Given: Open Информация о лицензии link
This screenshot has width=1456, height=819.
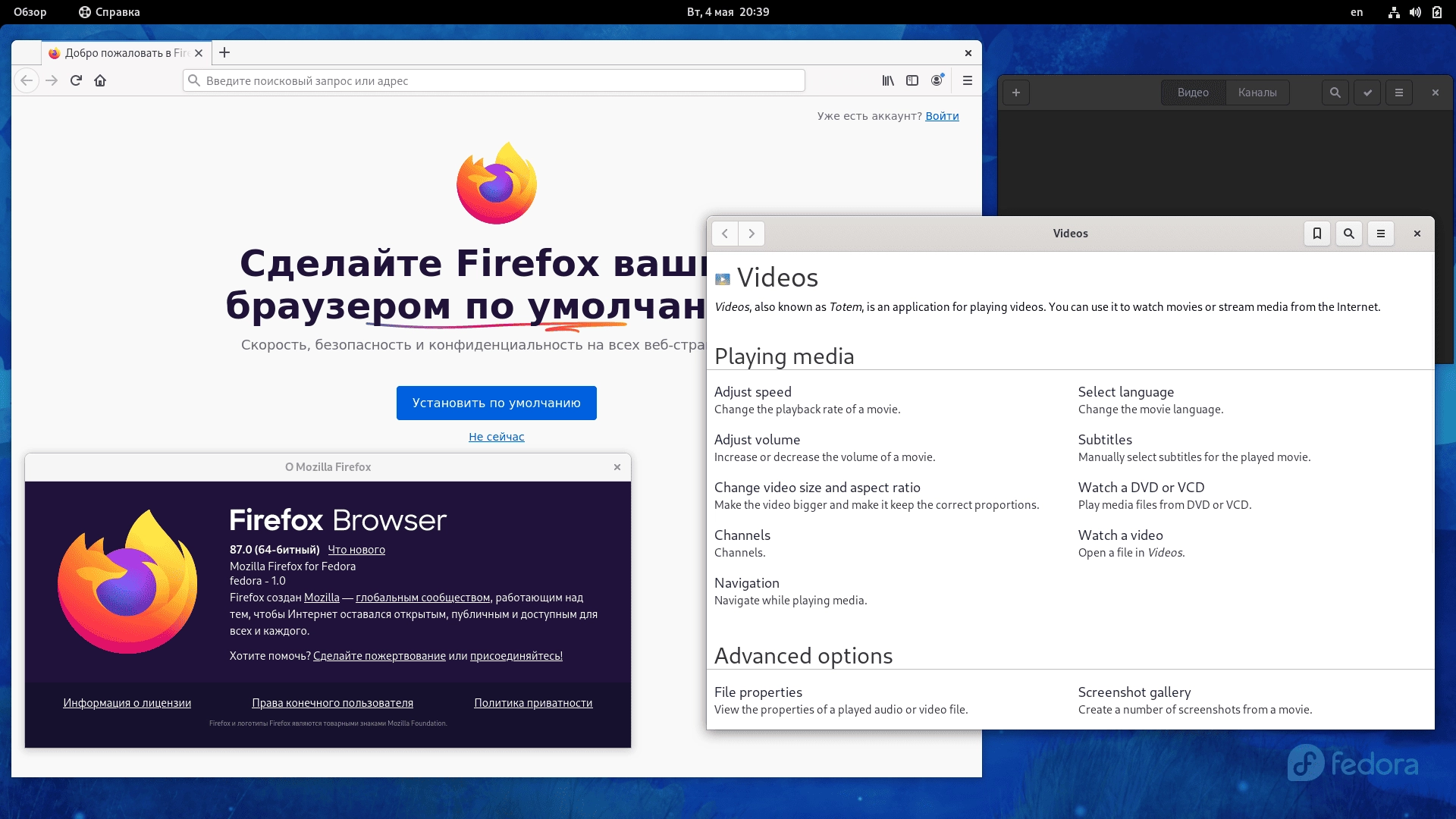Looking at the screenshot, I should coord(127,703).
